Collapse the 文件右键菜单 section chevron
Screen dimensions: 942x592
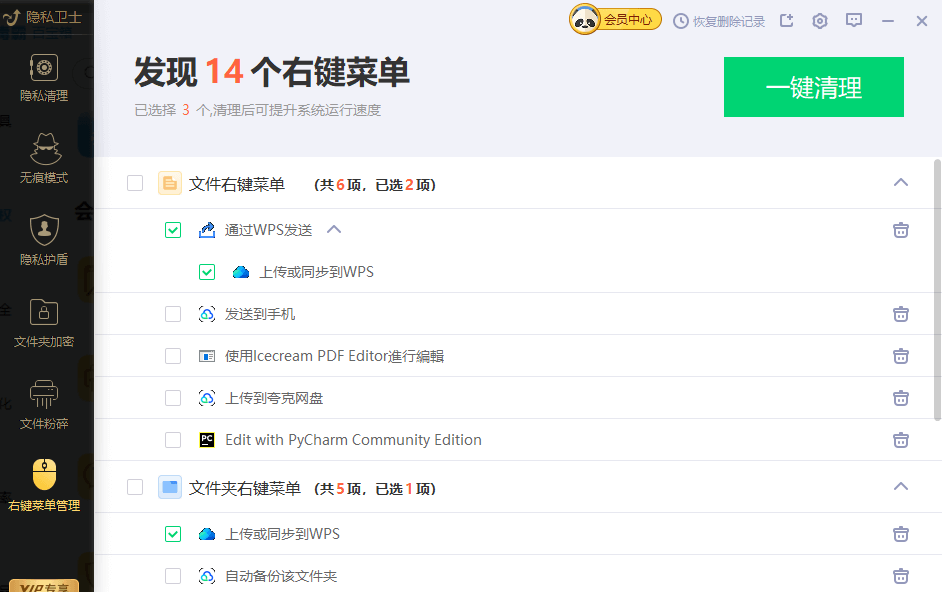pos(900,183)
